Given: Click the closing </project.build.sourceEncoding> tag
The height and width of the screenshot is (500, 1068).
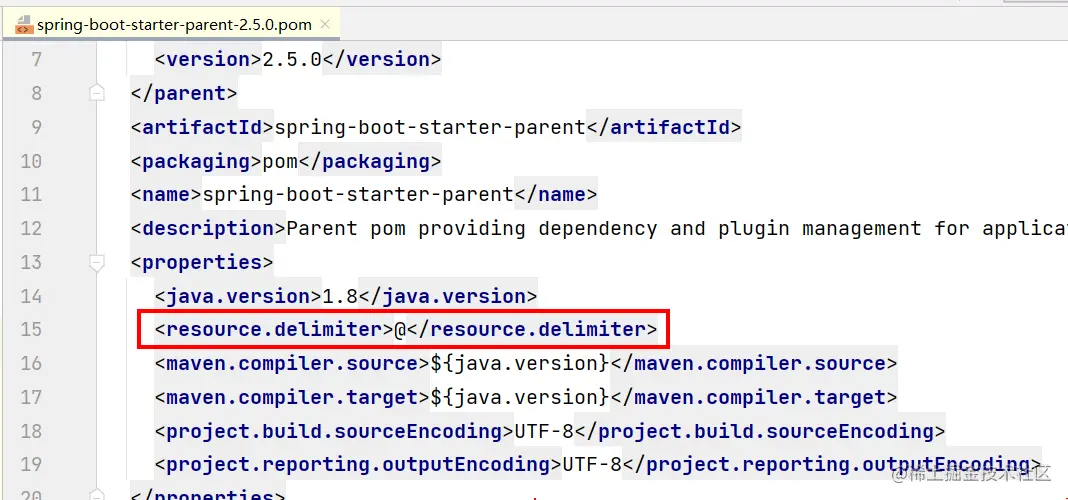Looking at the screenshot, I should coord(759,431).
